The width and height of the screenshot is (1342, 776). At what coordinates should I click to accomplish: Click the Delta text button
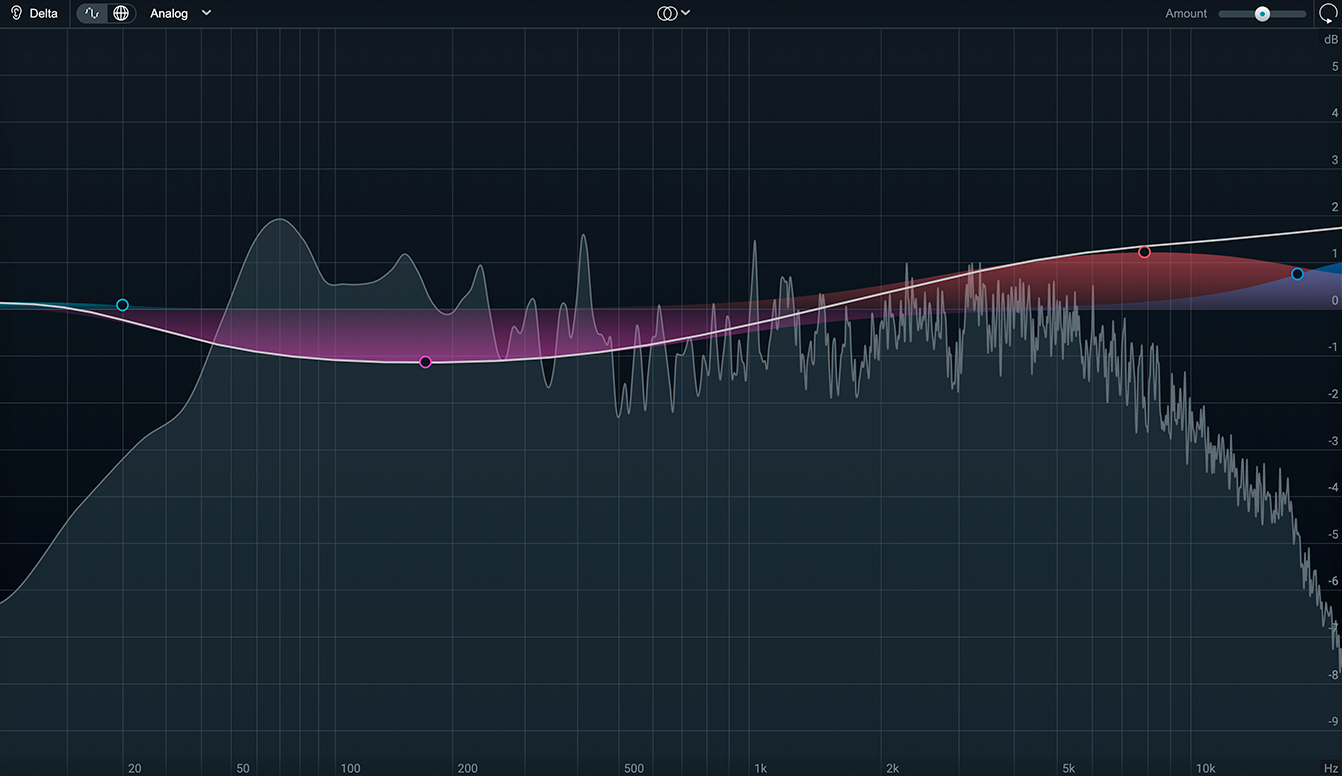tap(44, 14)
